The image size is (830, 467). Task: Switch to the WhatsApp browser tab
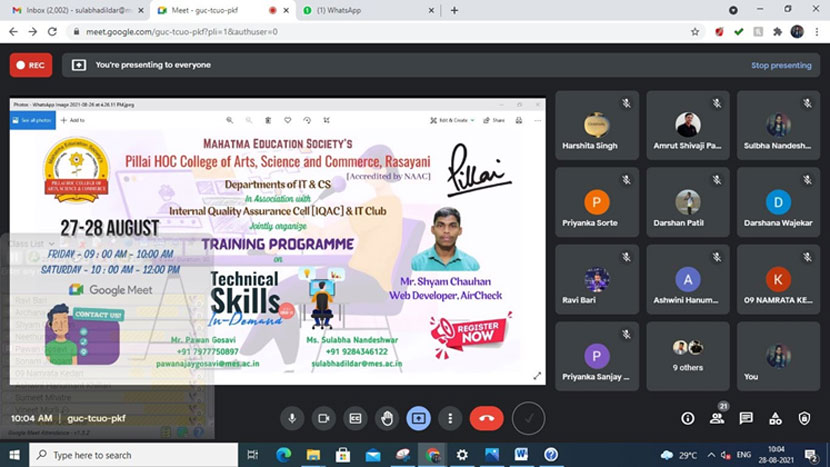[358, 10]
